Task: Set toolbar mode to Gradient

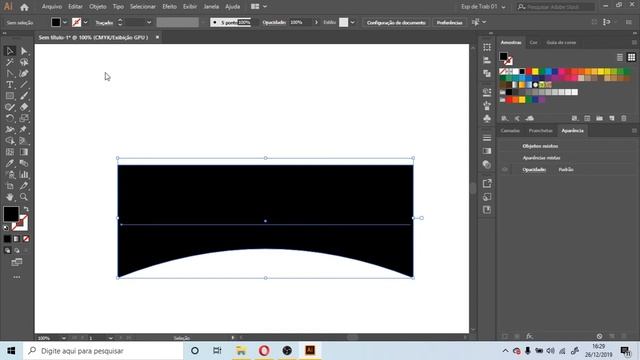Action: [17, 239]
